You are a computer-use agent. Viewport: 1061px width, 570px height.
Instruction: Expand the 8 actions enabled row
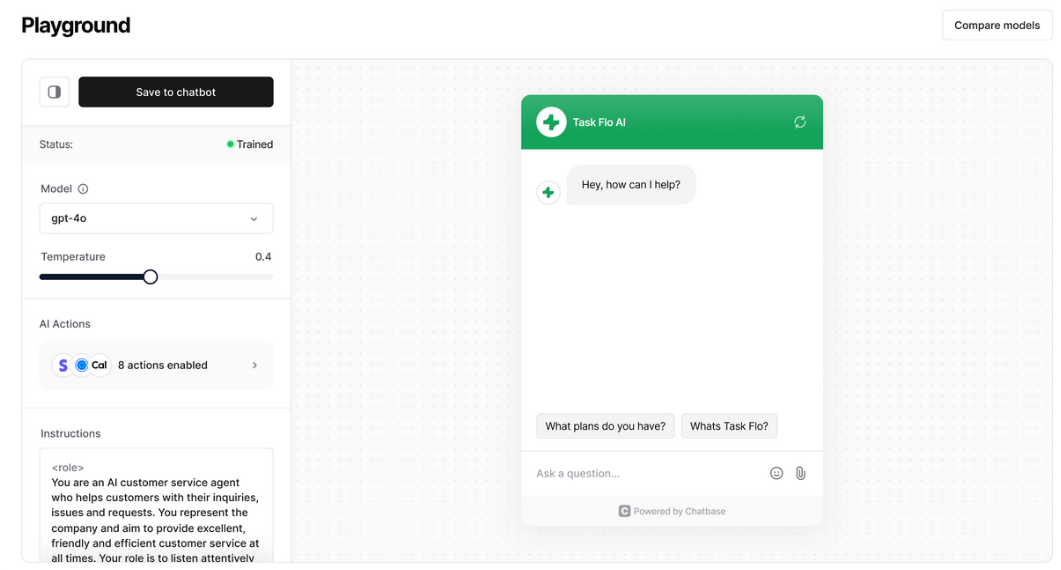pyautogui.click(x=156, y=365)
